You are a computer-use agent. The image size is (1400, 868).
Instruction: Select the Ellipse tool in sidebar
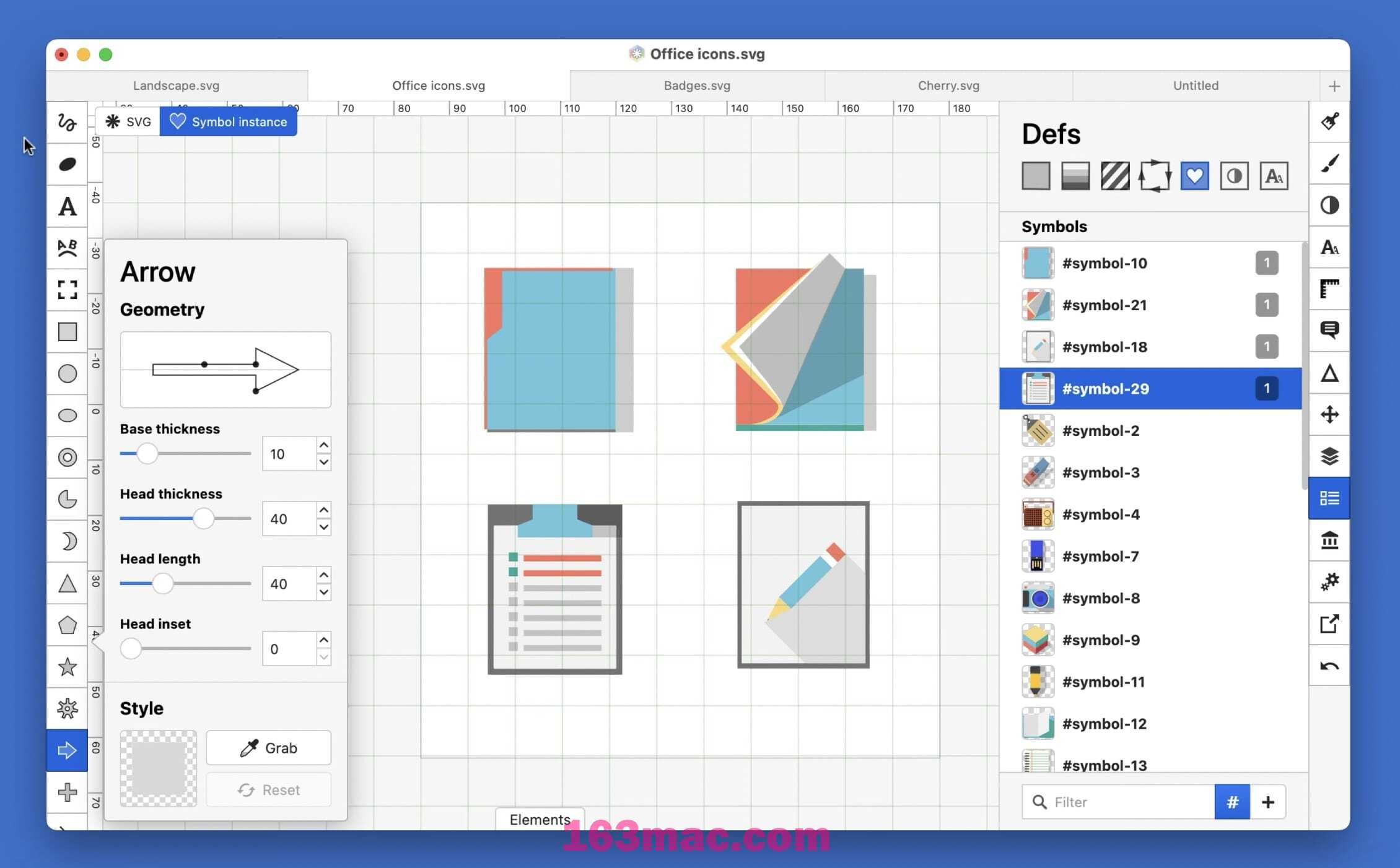pos(66,414)
